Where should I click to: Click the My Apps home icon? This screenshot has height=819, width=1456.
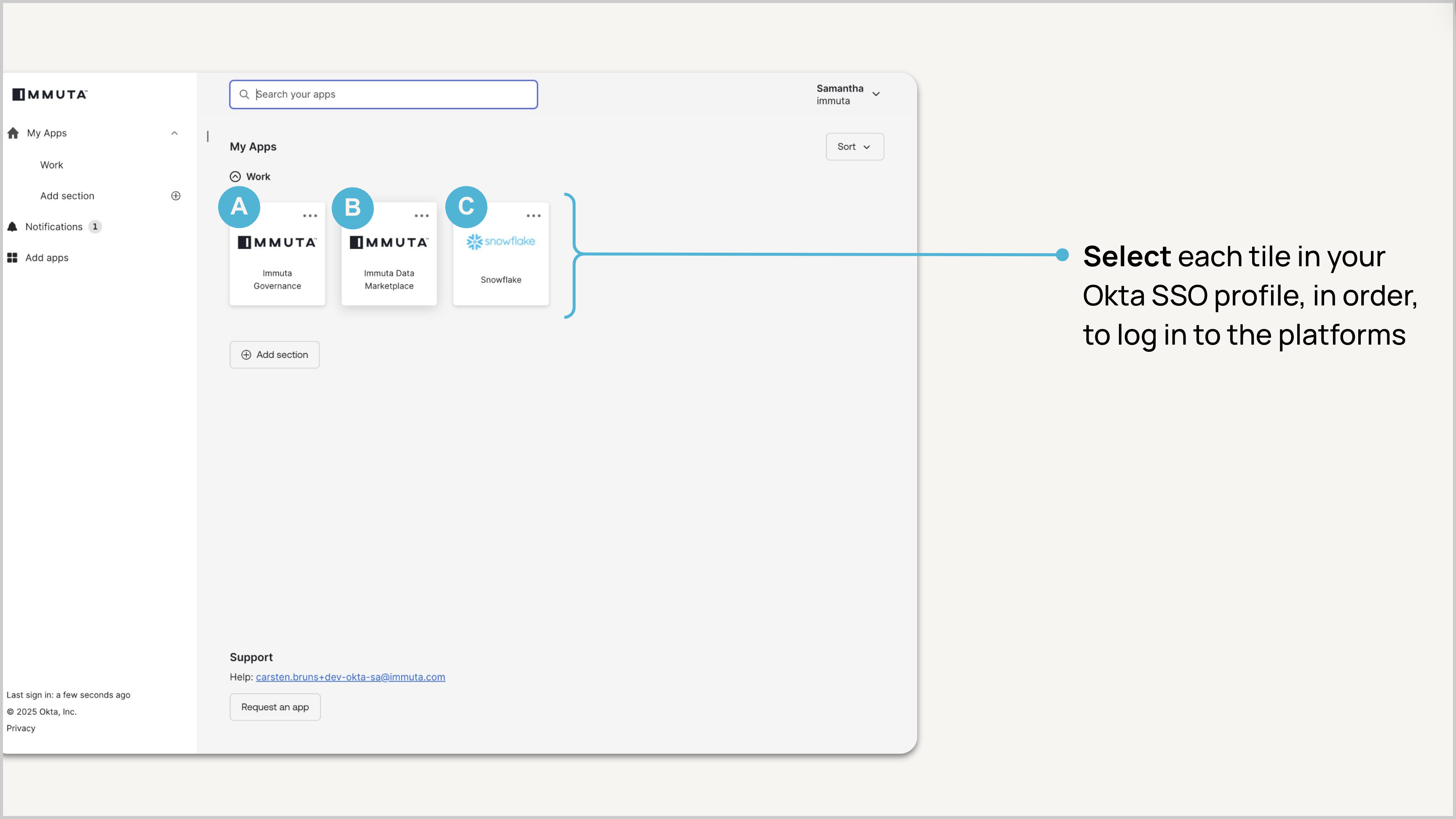click(13, 133)
